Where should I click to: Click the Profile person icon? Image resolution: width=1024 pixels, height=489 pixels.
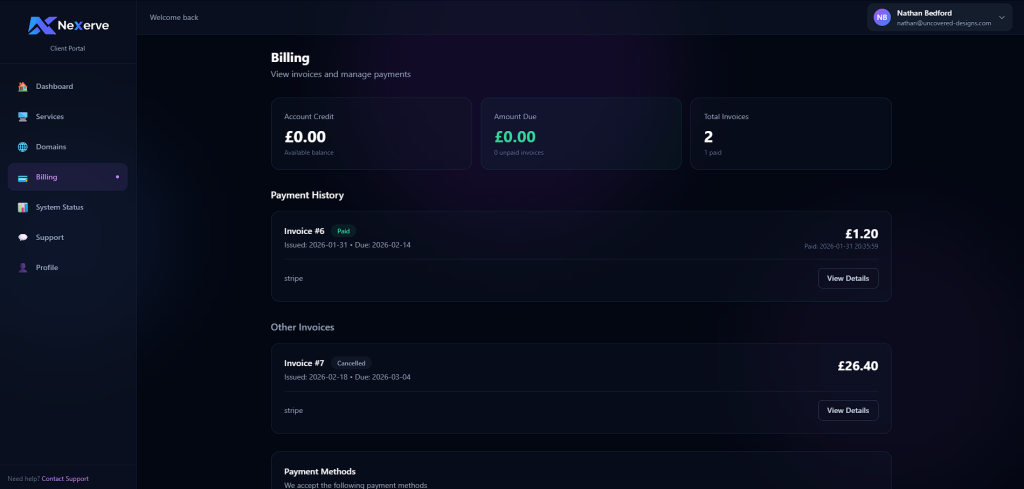[23, 267]
